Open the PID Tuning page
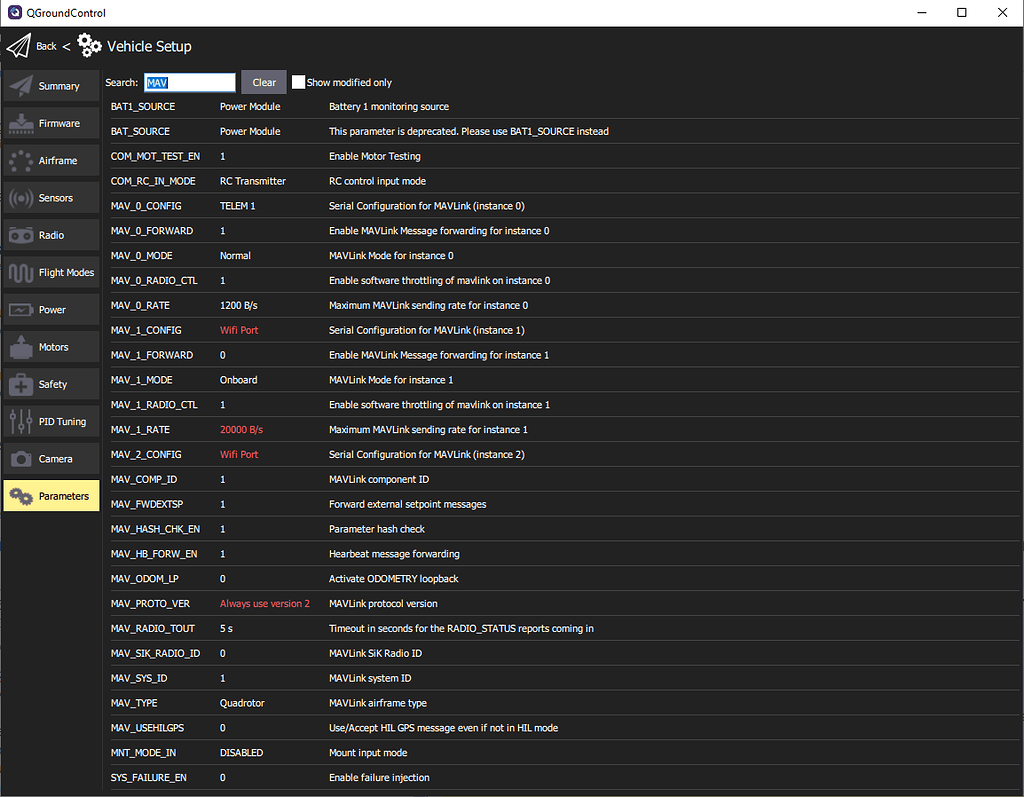The height and width of the screenshot is (797, 1024). [x=50, y=421]
